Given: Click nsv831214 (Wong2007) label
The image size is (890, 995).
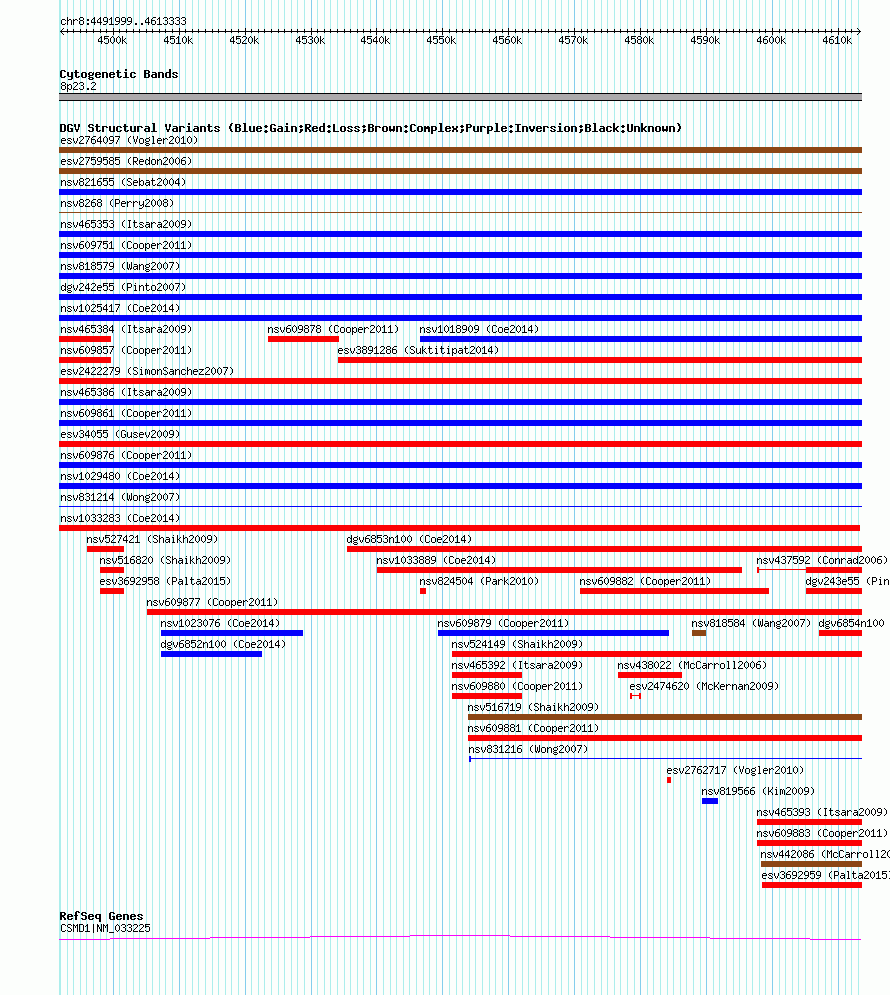Looking at the screenshot, I should point(120,496).
